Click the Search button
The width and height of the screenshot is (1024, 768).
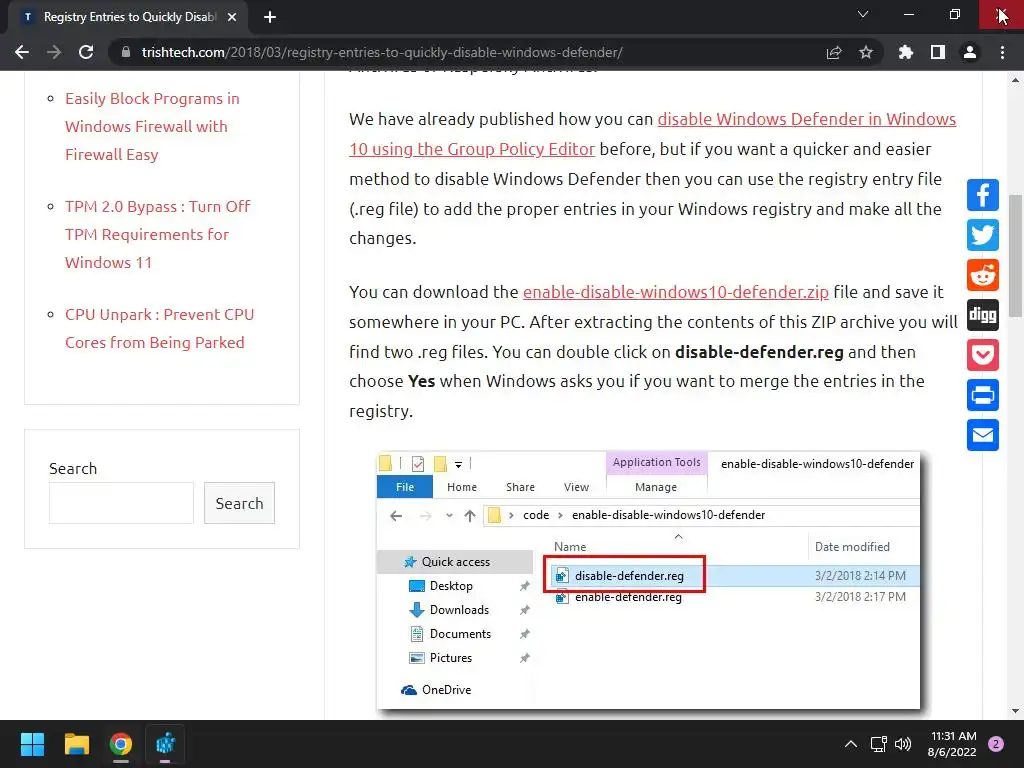coord(240,503)
